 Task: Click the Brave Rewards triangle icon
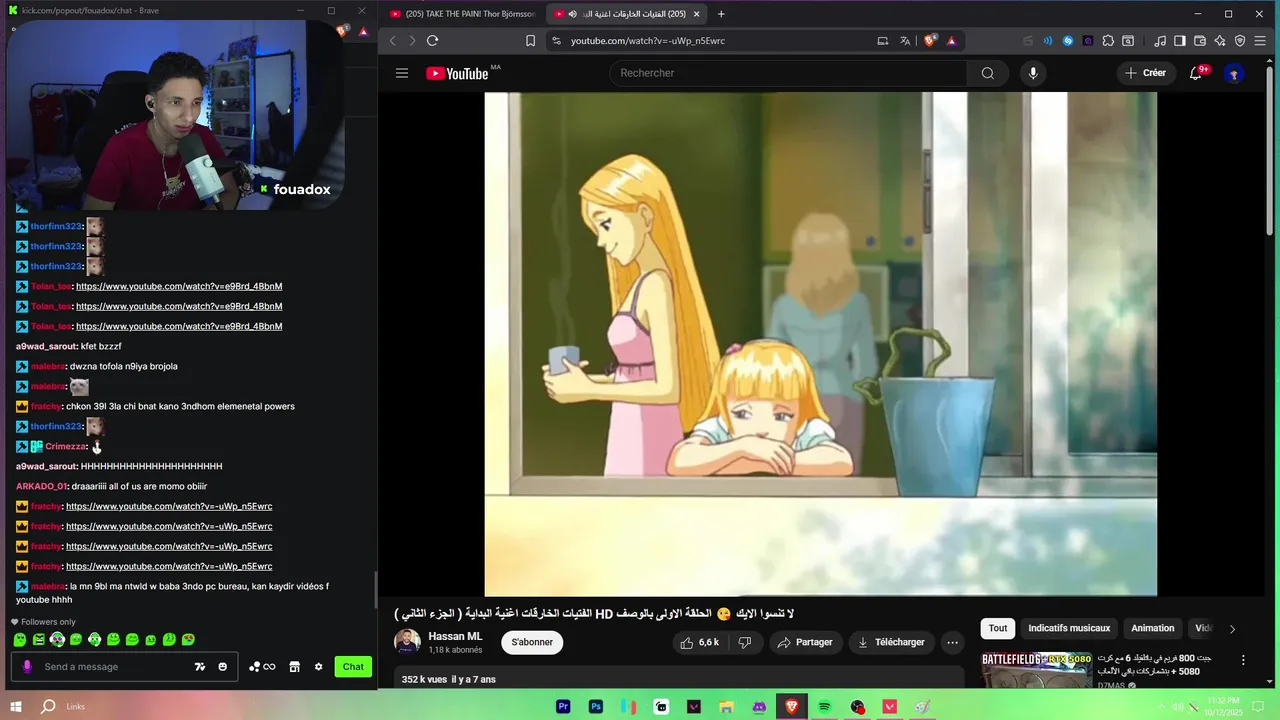tap(951, 41)
